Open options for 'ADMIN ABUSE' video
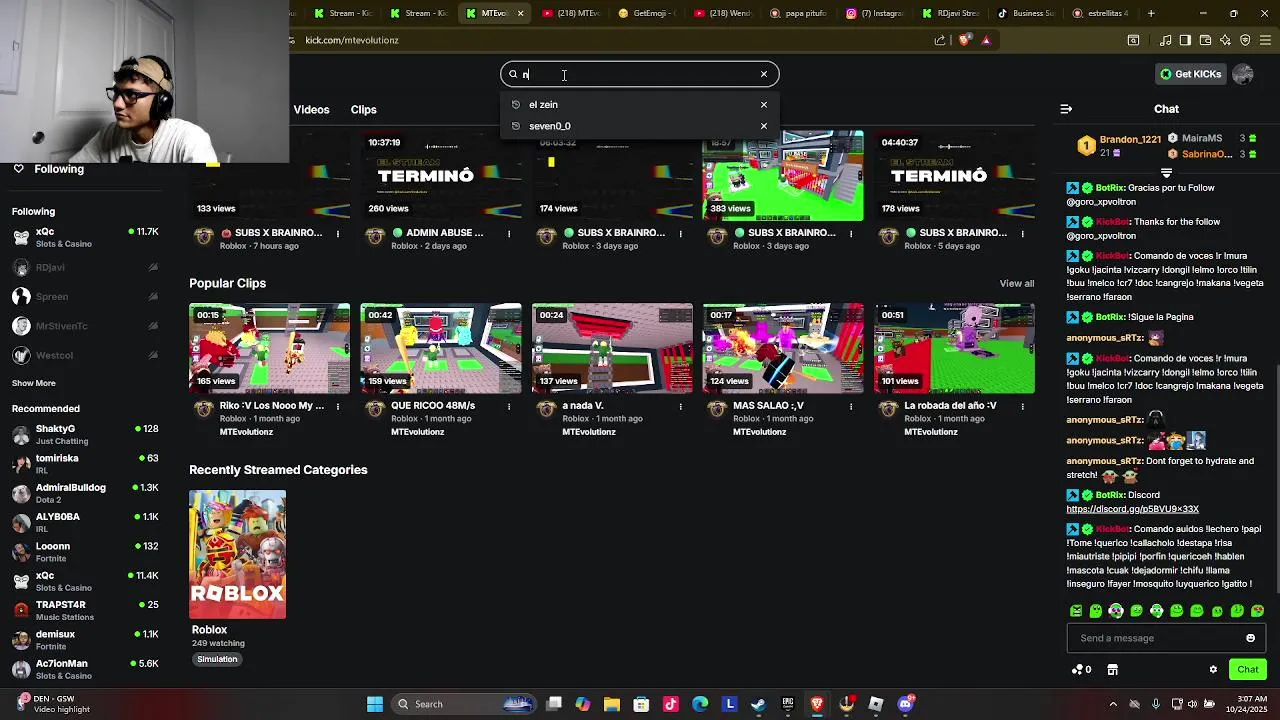 509,234
